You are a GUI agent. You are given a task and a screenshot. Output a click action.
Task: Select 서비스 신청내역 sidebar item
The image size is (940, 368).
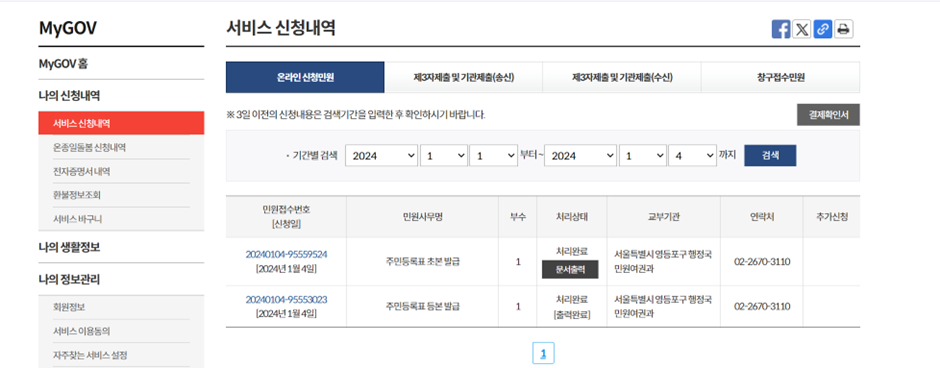coord(121,123)
